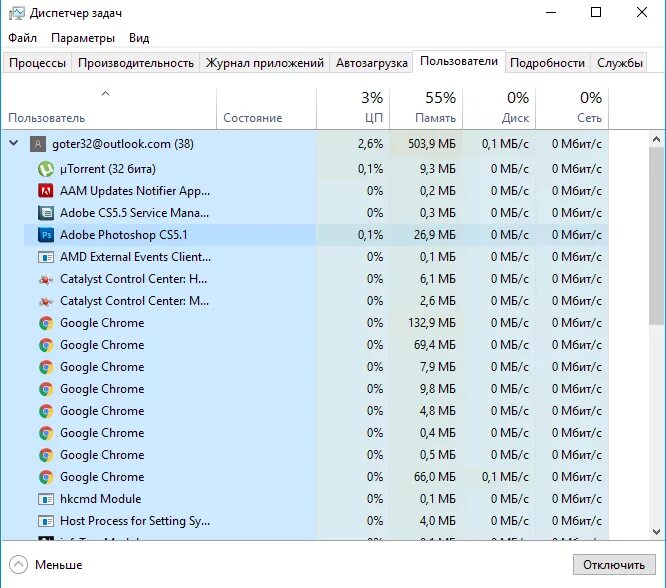Click the Chrome icon using 0,4 МБ
Screen dimensions: 666x588
tap(46, 433)
